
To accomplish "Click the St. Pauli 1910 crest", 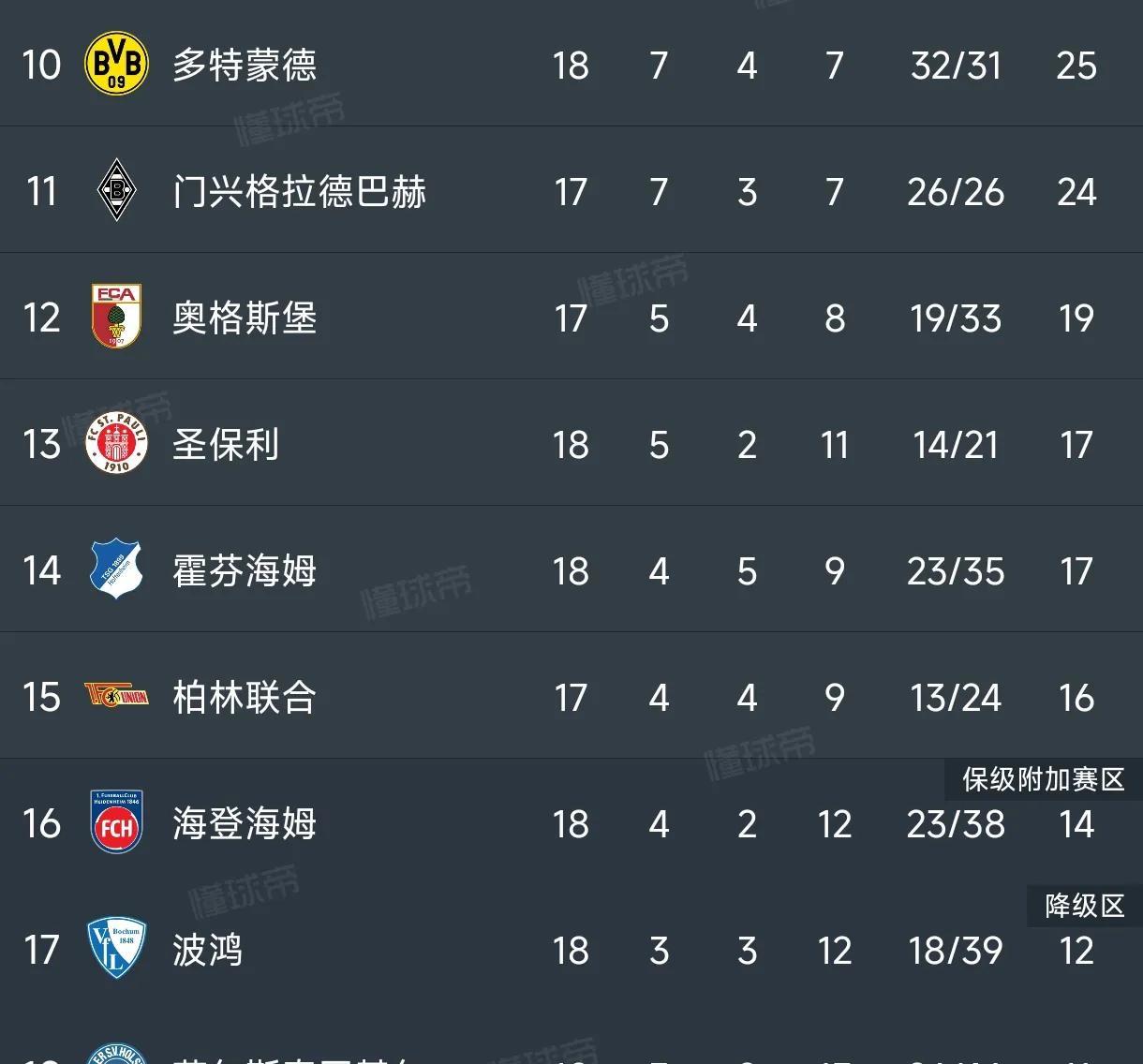I will [x=116, y=444].
